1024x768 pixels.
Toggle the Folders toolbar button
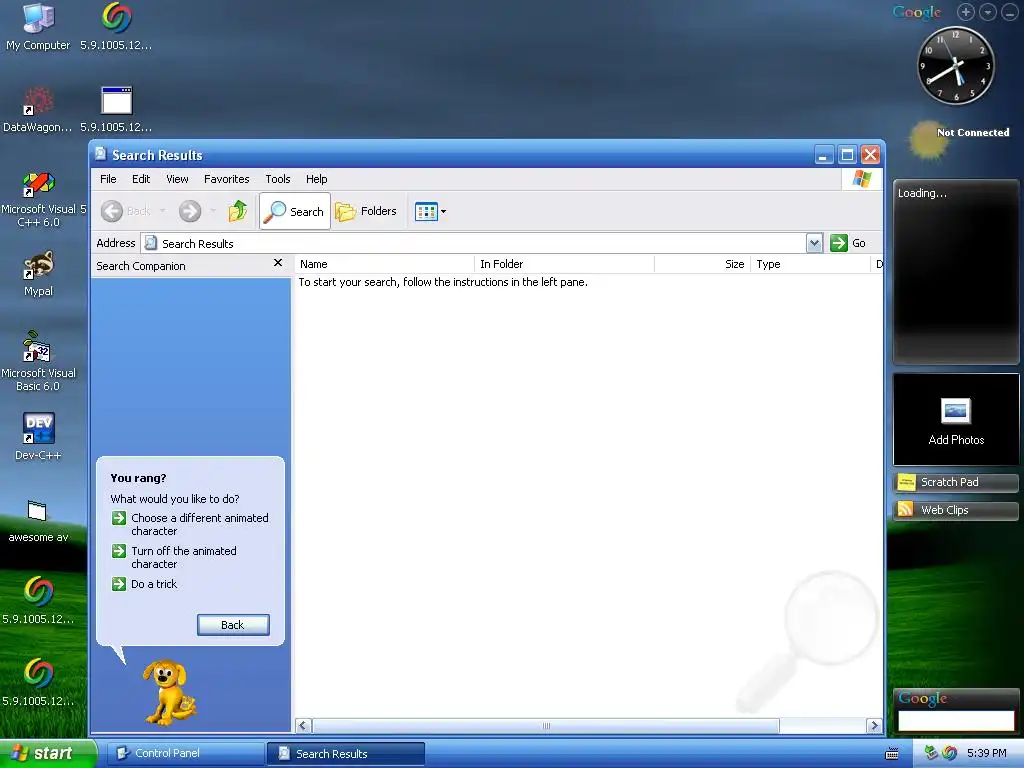click(366, 211)
